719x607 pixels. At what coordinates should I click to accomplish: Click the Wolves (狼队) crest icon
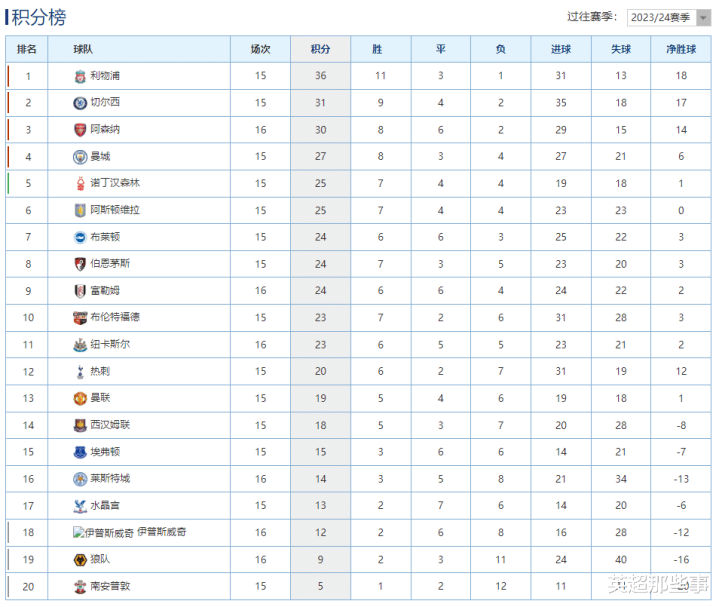(80, 560)
